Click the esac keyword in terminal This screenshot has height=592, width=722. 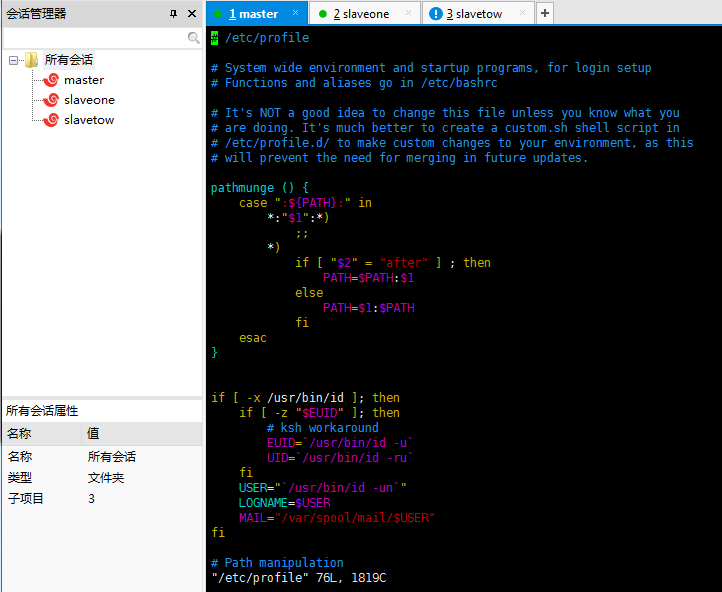pyautogui.click(x=253, y=338)
